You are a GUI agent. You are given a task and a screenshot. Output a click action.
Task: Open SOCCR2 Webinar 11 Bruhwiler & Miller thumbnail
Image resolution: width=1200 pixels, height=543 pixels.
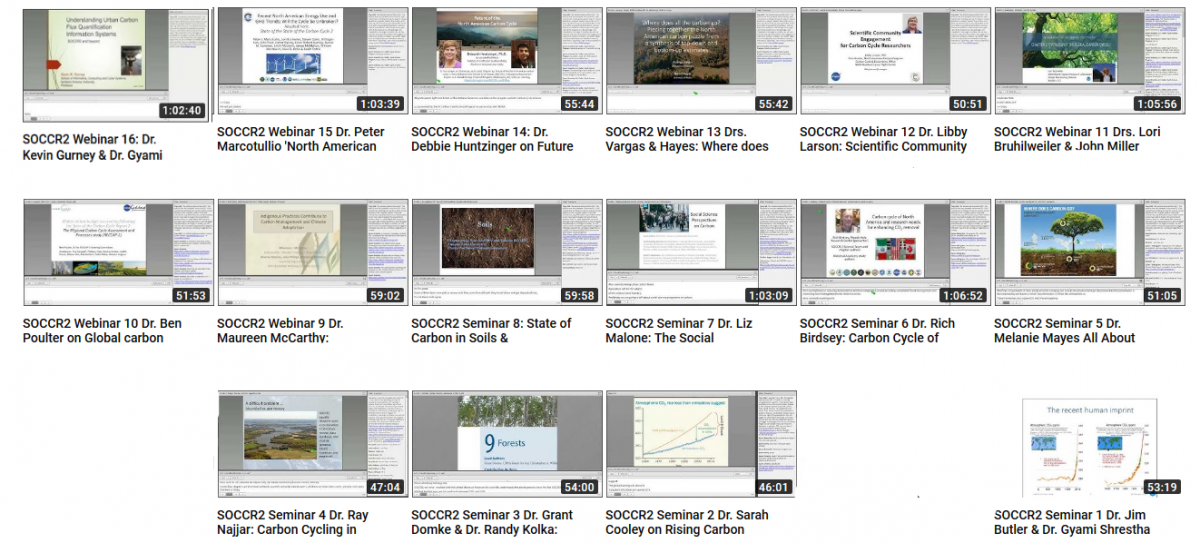tap(1088, 60)
